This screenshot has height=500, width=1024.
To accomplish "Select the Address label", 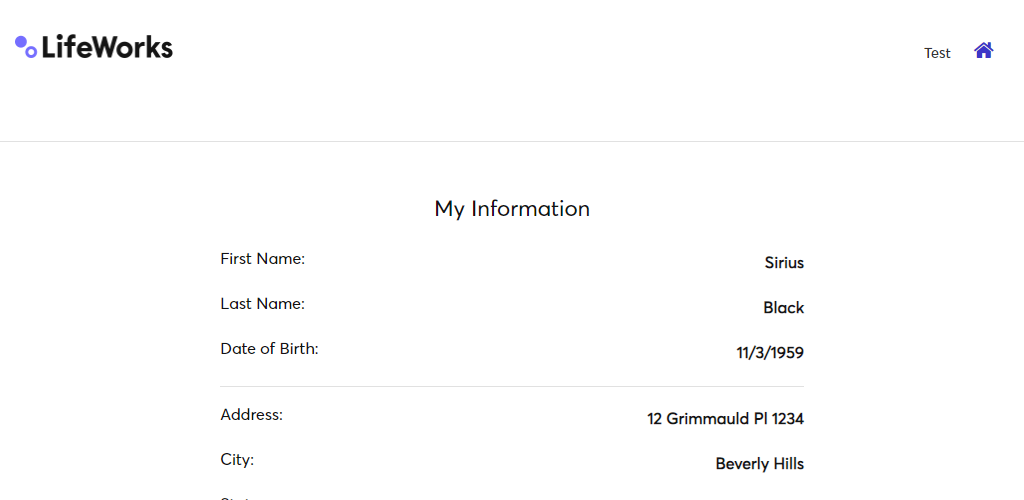I will pos(252,415).
